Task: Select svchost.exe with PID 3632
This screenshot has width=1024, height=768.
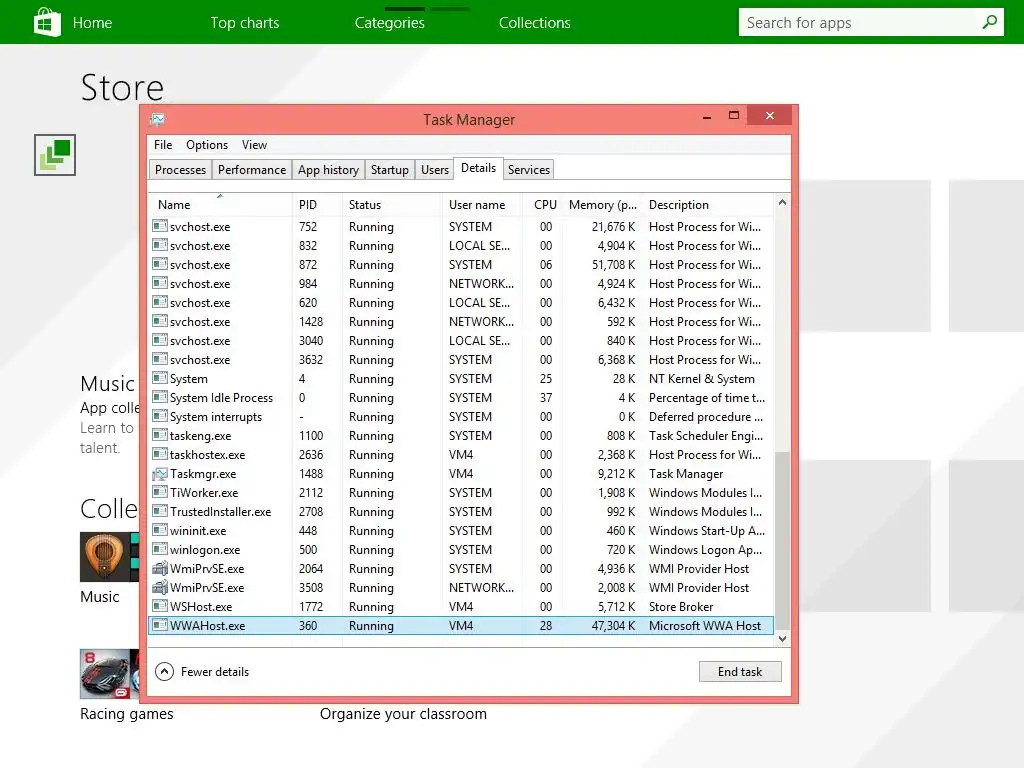Action: click(461, 359)
